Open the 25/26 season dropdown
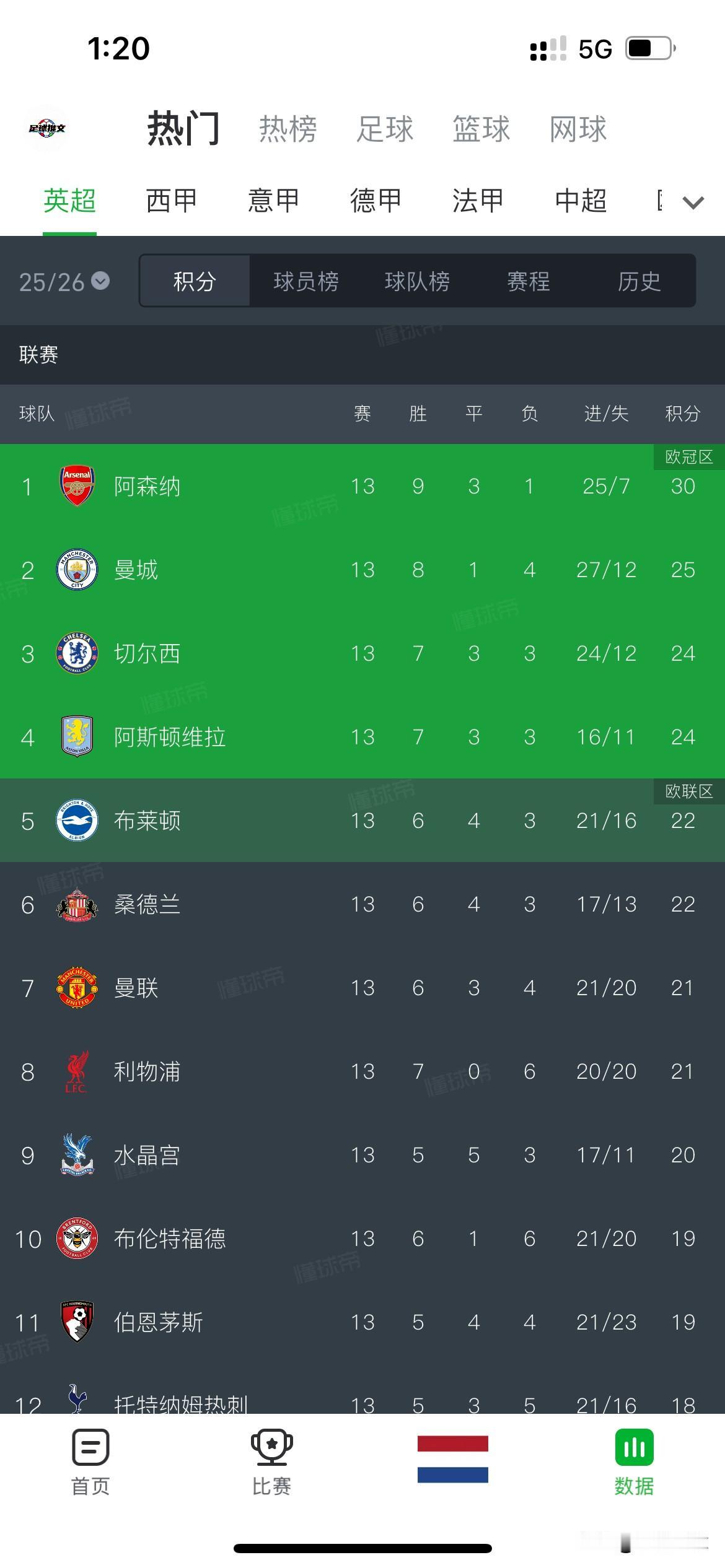 point(62,282)
